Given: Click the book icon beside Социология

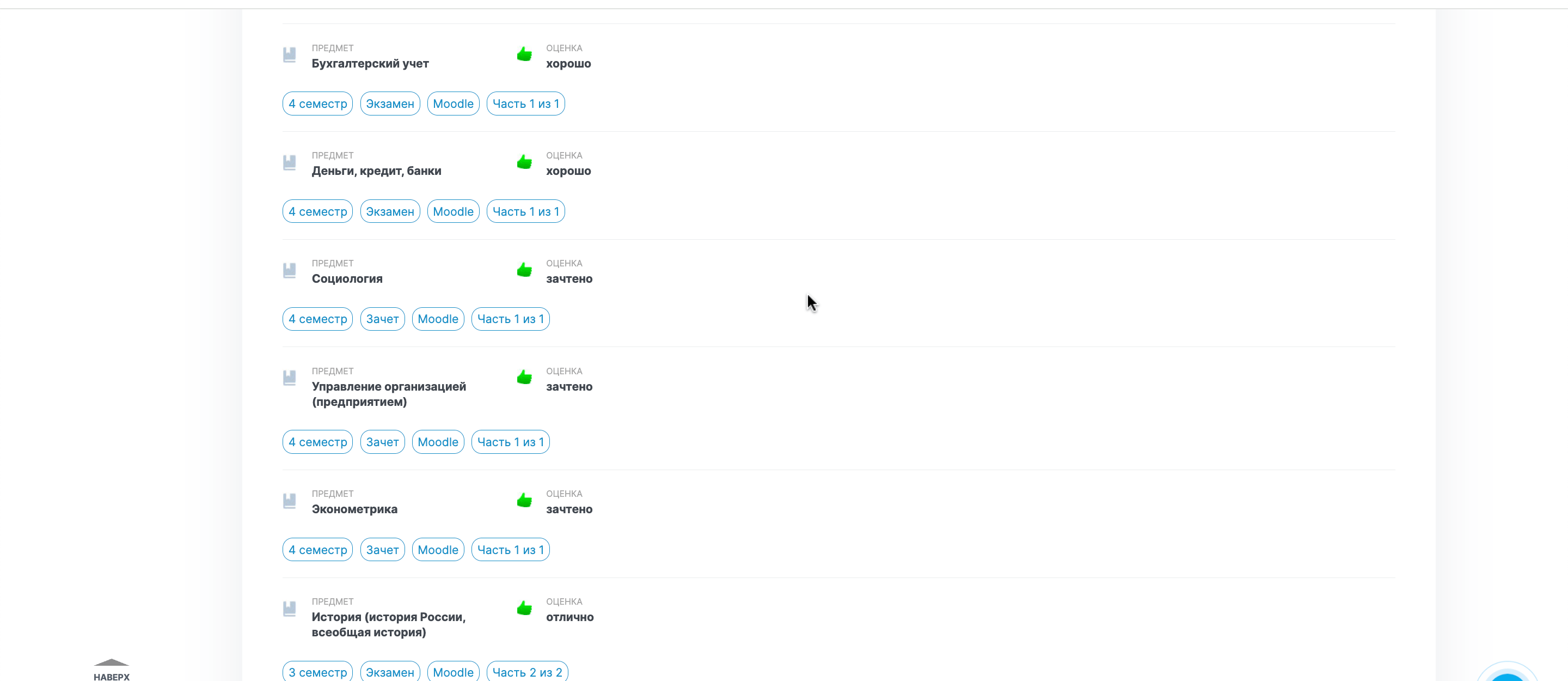Looking at the screenshot, I should (x=290, y=270).
